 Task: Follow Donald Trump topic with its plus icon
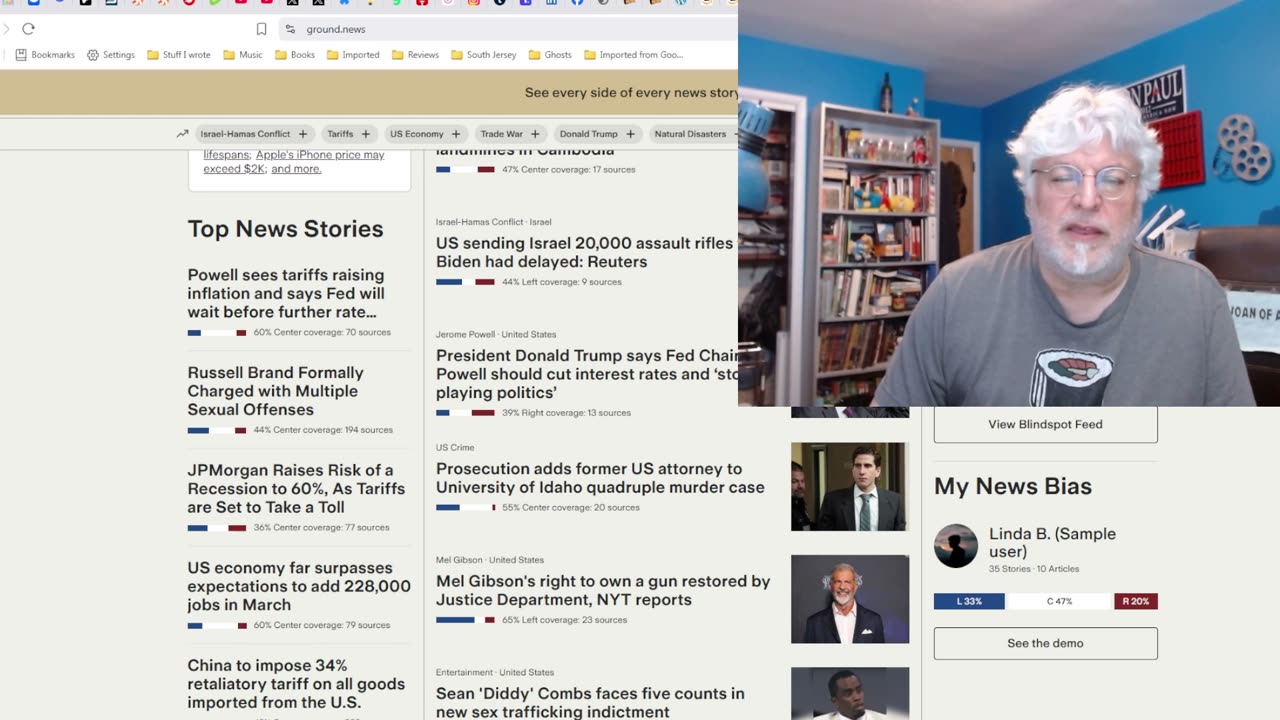630,134
